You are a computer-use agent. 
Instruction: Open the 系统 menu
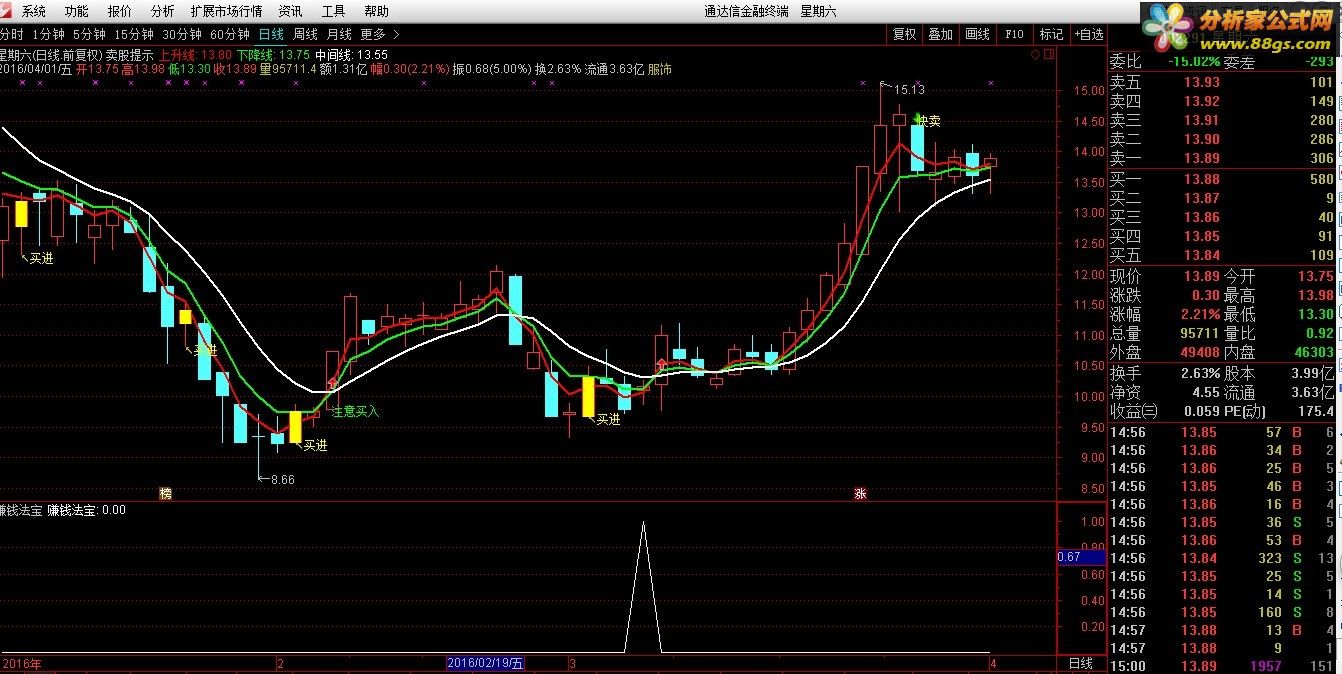[34, 11]
